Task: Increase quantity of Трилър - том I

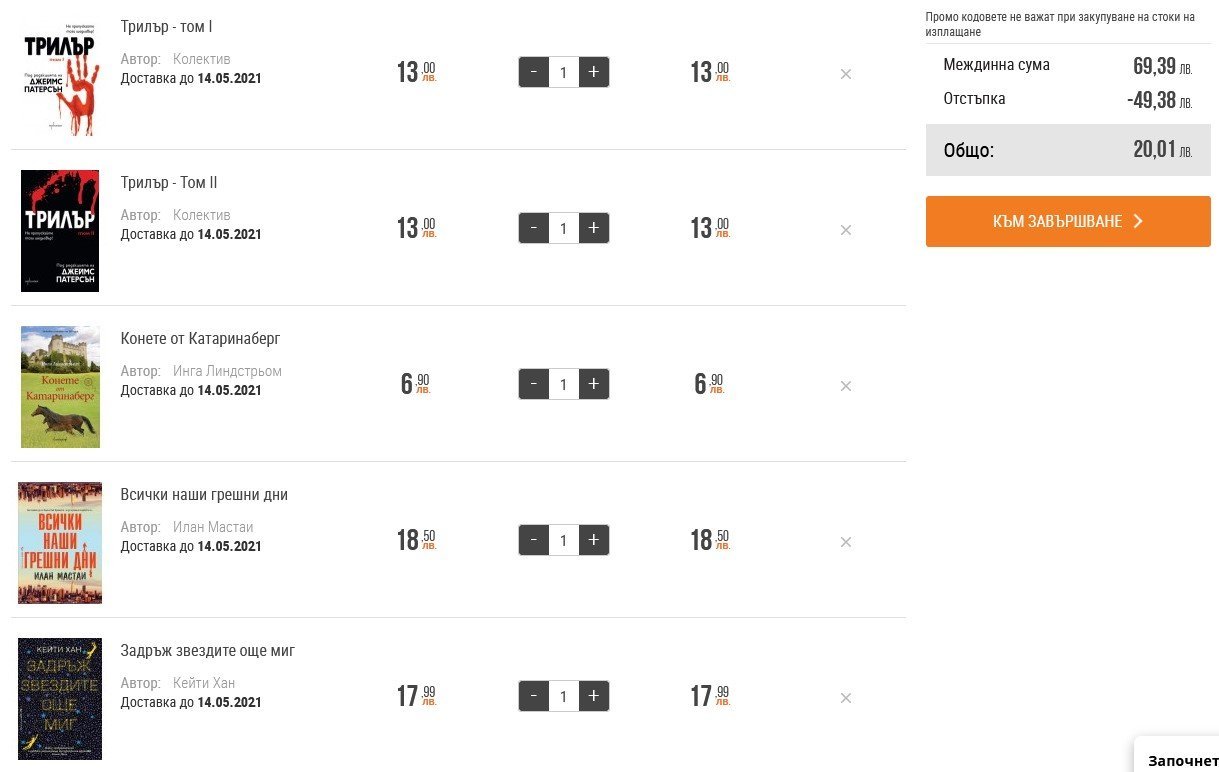Action: 594,72
